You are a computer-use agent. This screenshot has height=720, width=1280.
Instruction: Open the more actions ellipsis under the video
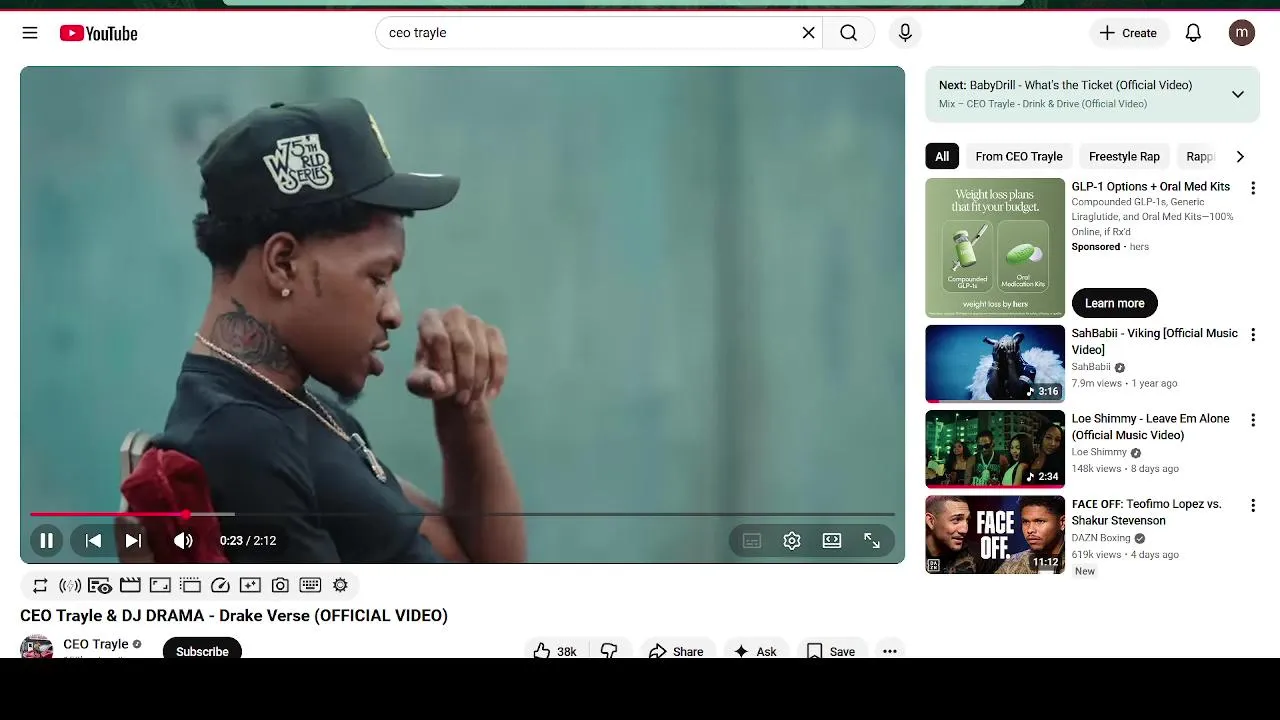pyautogui.click(x=889, y=651)
